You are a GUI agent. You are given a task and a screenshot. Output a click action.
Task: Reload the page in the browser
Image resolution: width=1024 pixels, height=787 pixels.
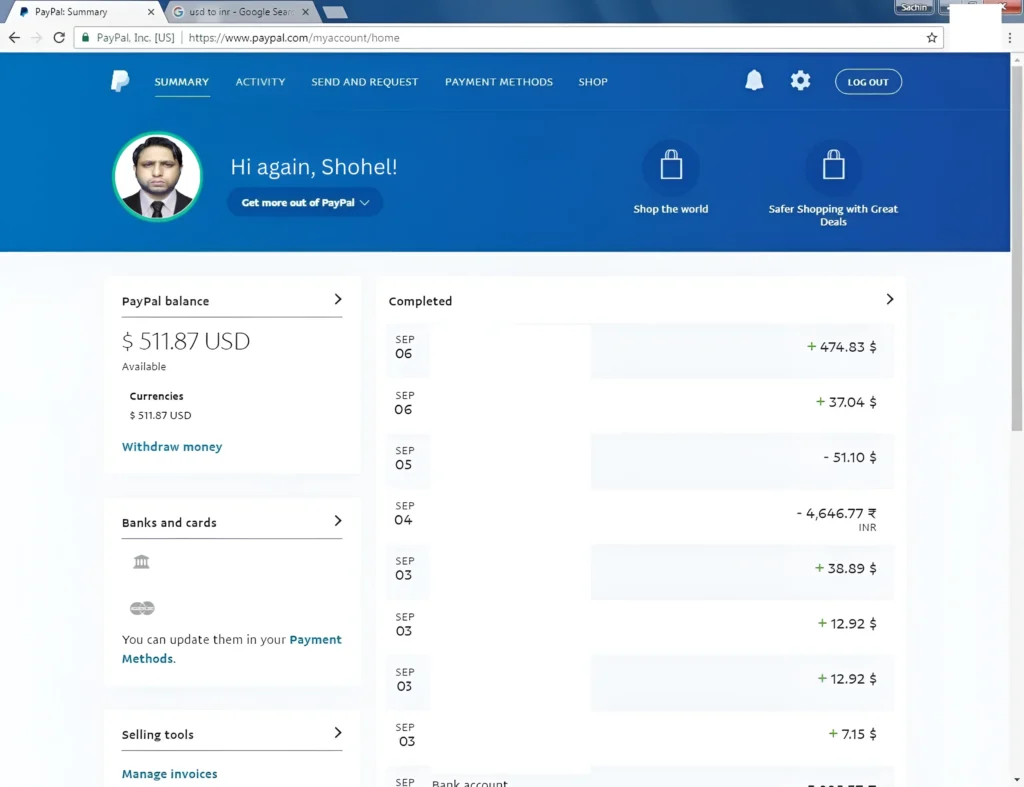(59, 38)
